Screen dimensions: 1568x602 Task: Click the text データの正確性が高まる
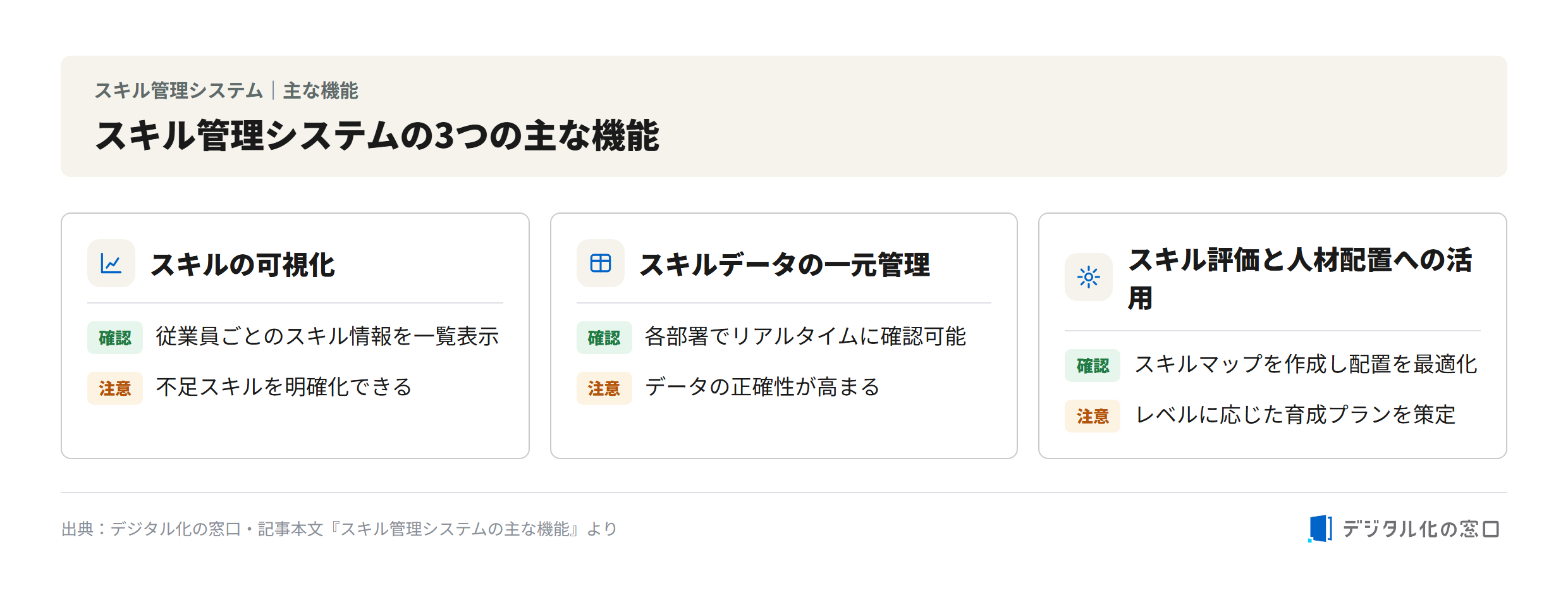coord(762,386)
